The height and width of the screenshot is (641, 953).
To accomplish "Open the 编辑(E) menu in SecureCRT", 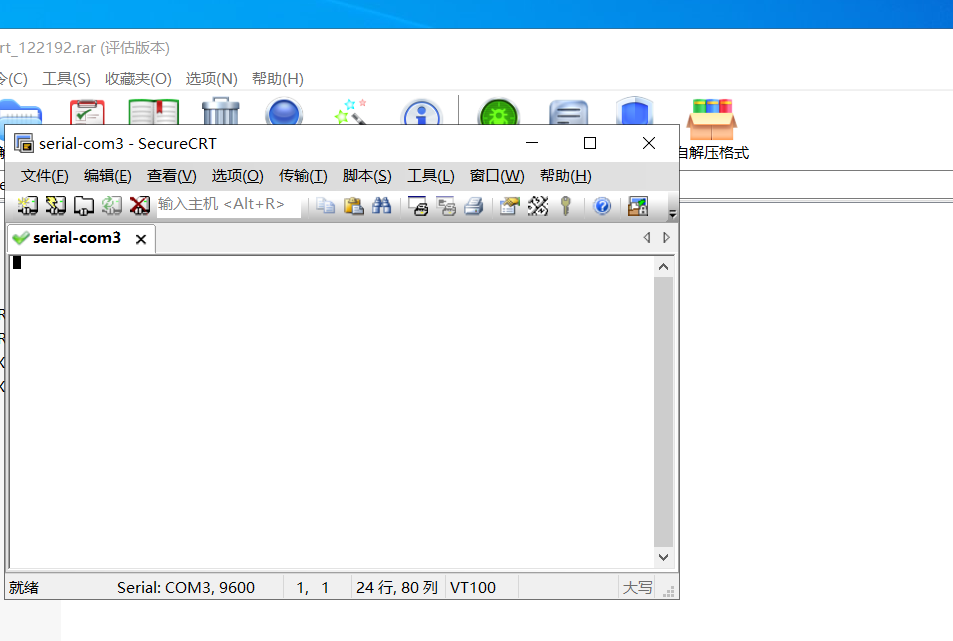I will [108, 176].
